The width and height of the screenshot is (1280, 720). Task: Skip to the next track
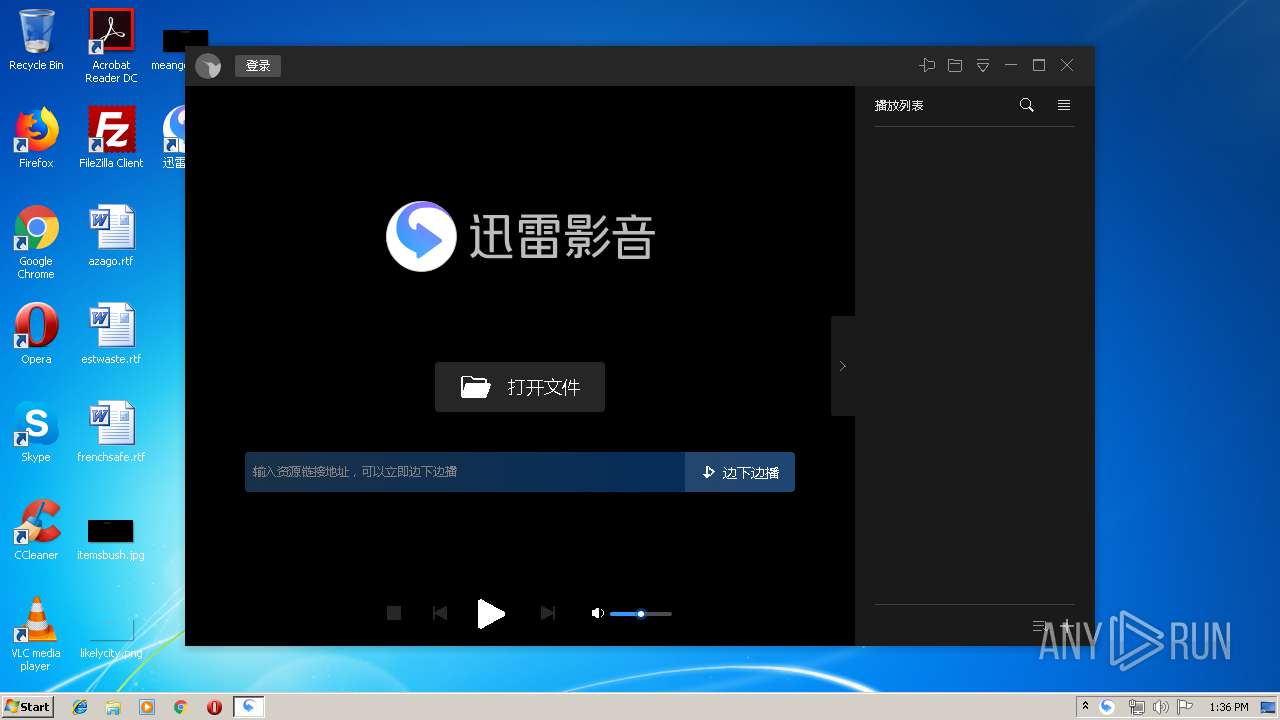point(547,613)
